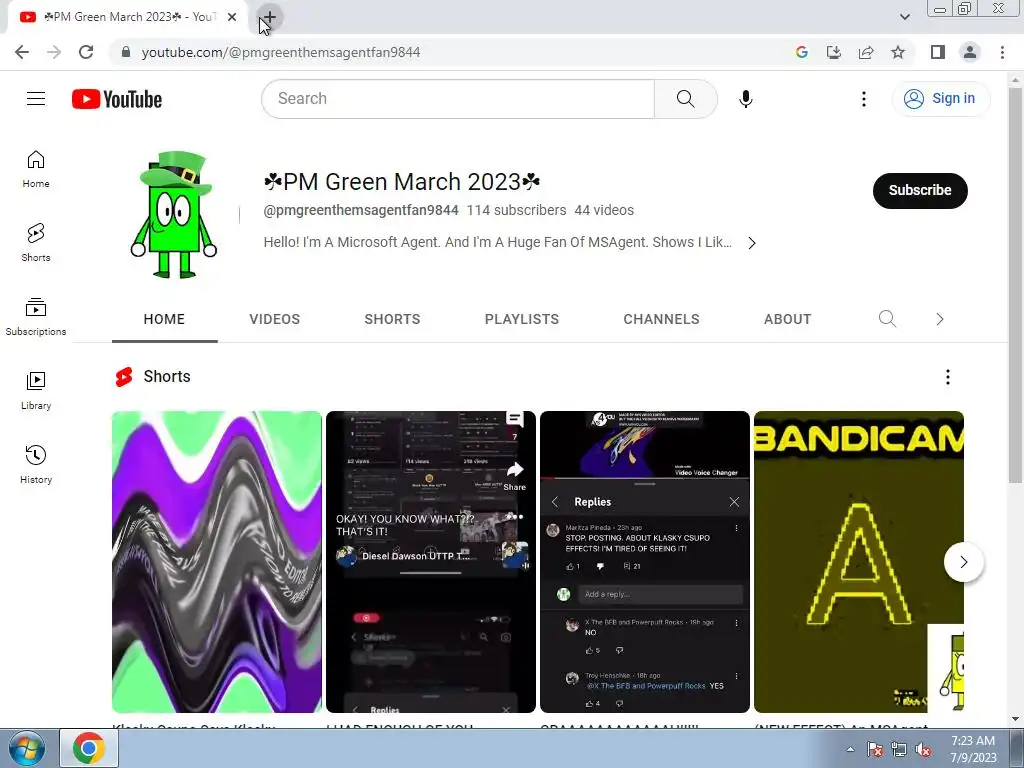The image size is (1024, 768).
Task: Show next Shorts with the carousel arrow
Action: (963, 562)
